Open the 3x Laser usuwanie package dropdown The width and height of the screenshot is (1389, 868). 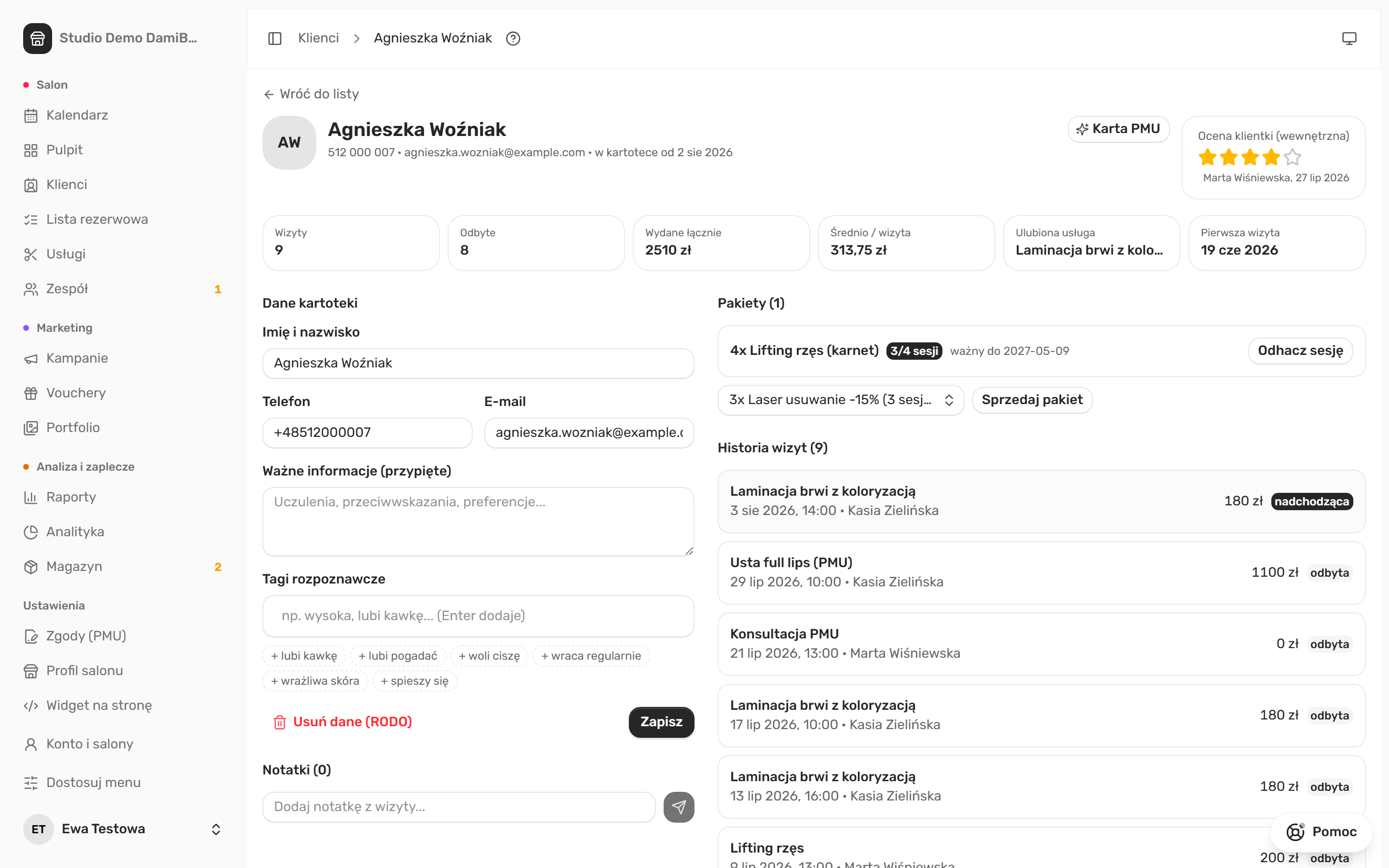[841, 400]
